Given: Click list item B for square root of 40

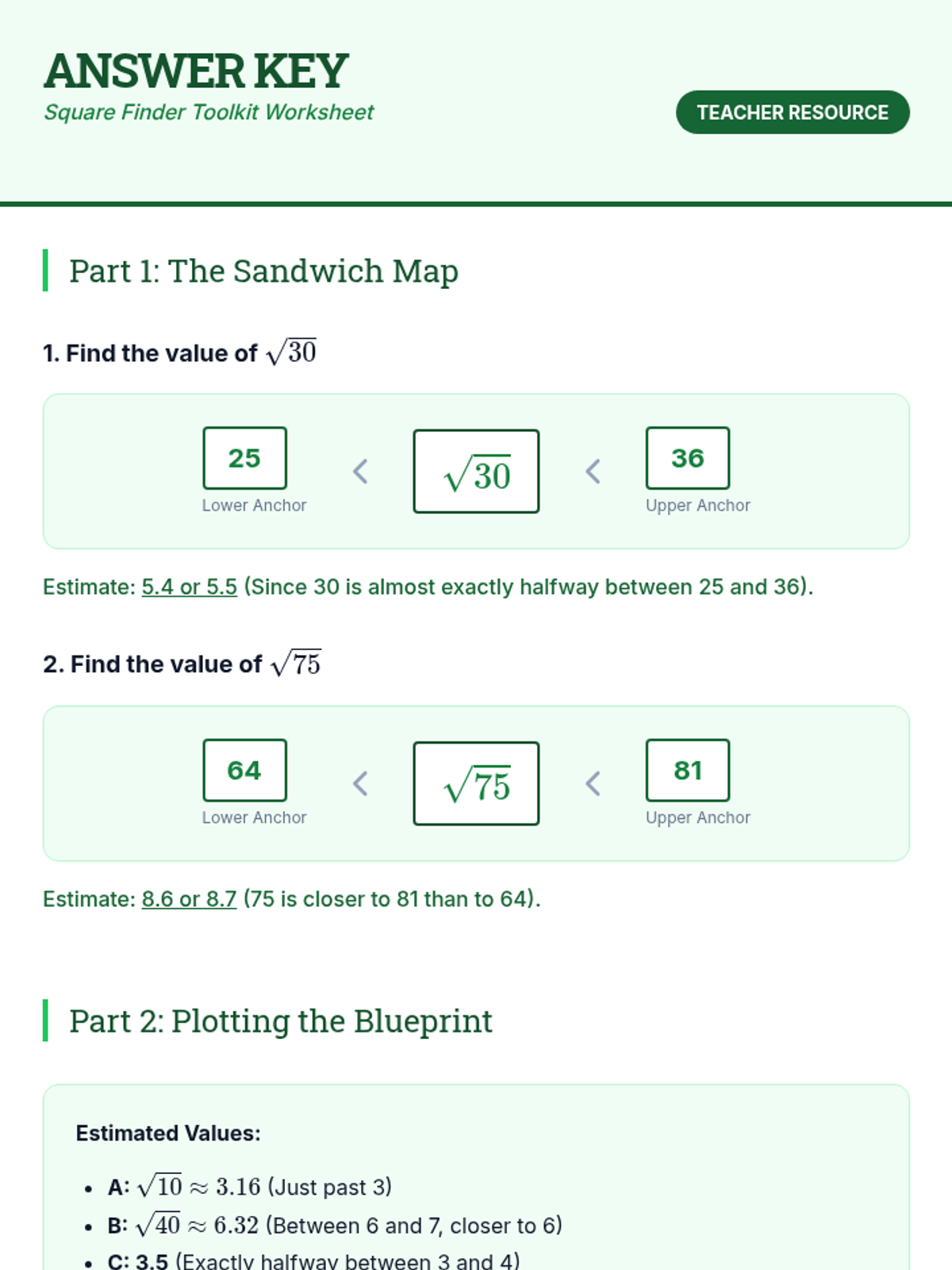Looking at the screenshot, I should pyautogui.click(x=335, y=1225).
